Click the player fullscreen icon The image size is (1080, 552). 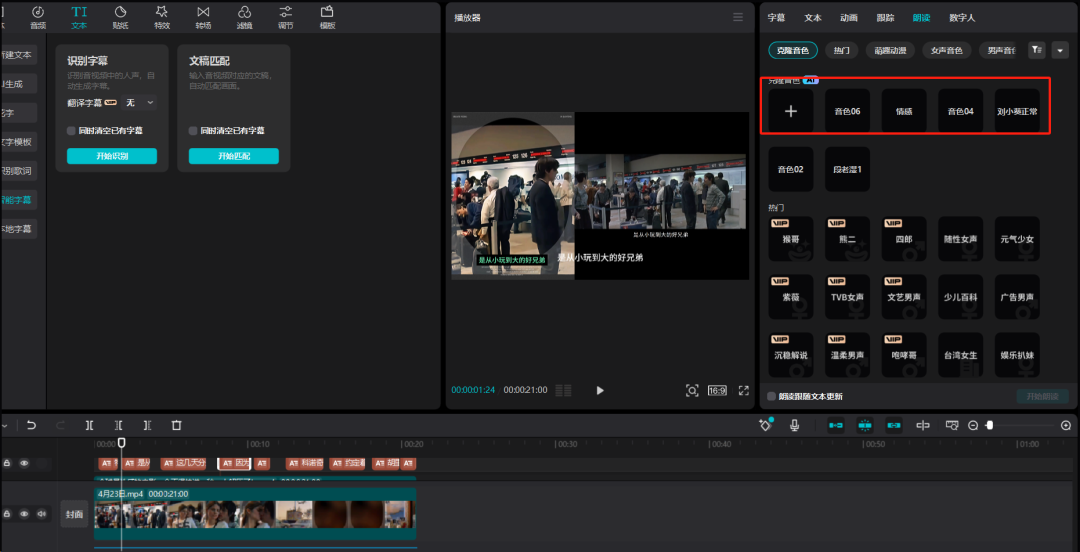pos(744,390)
